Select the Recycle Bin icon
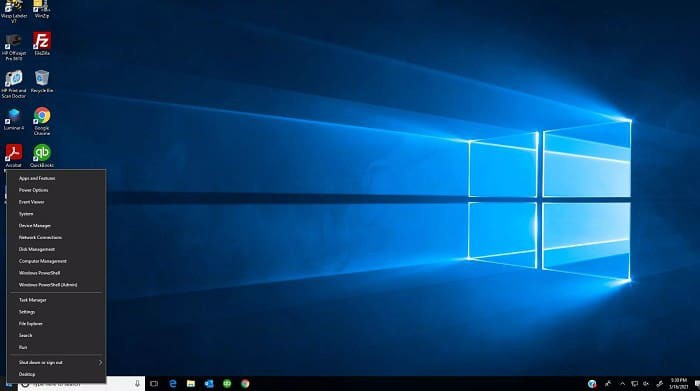The image size is (700, 391). click(x=42, y=81)
